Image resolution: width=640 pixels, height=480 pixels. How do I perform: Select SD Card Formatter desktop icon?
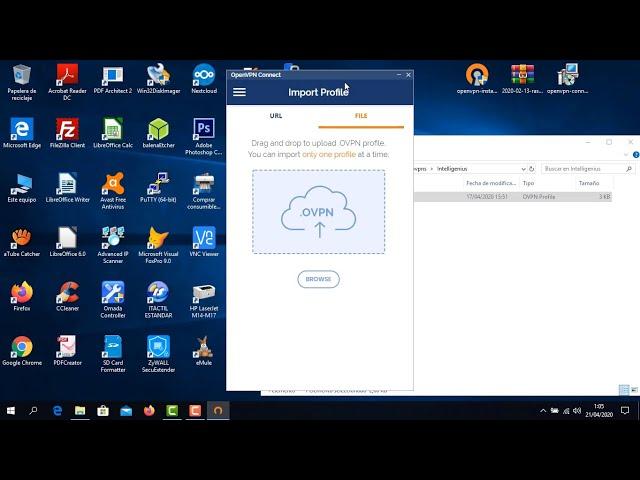[x=113, y=354]
